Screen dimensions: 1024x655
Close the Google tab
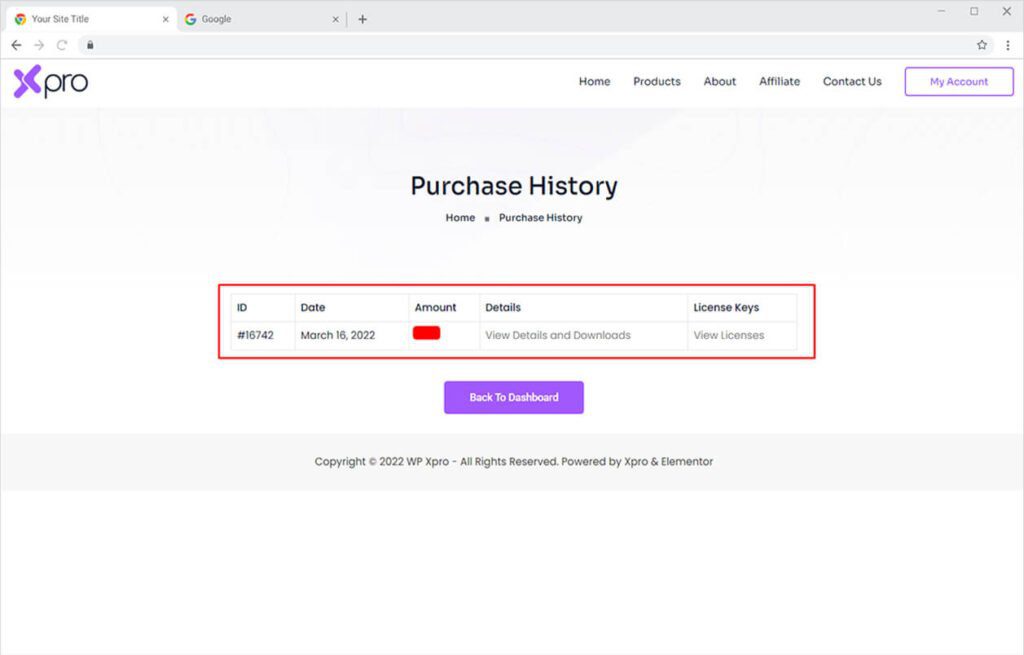coord(336,19)
